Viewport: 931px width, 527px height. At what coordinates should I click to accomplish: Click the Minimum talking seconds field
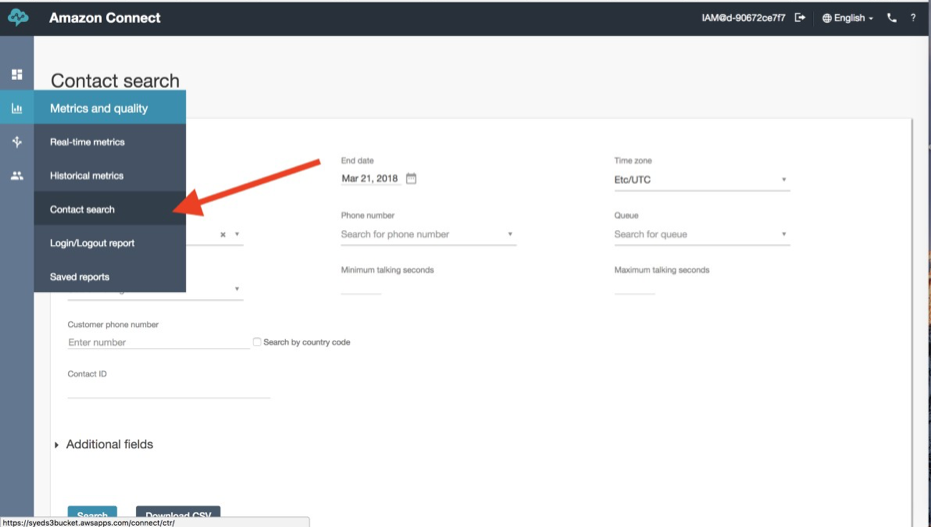pyautogui.click(x=361, y=286)
